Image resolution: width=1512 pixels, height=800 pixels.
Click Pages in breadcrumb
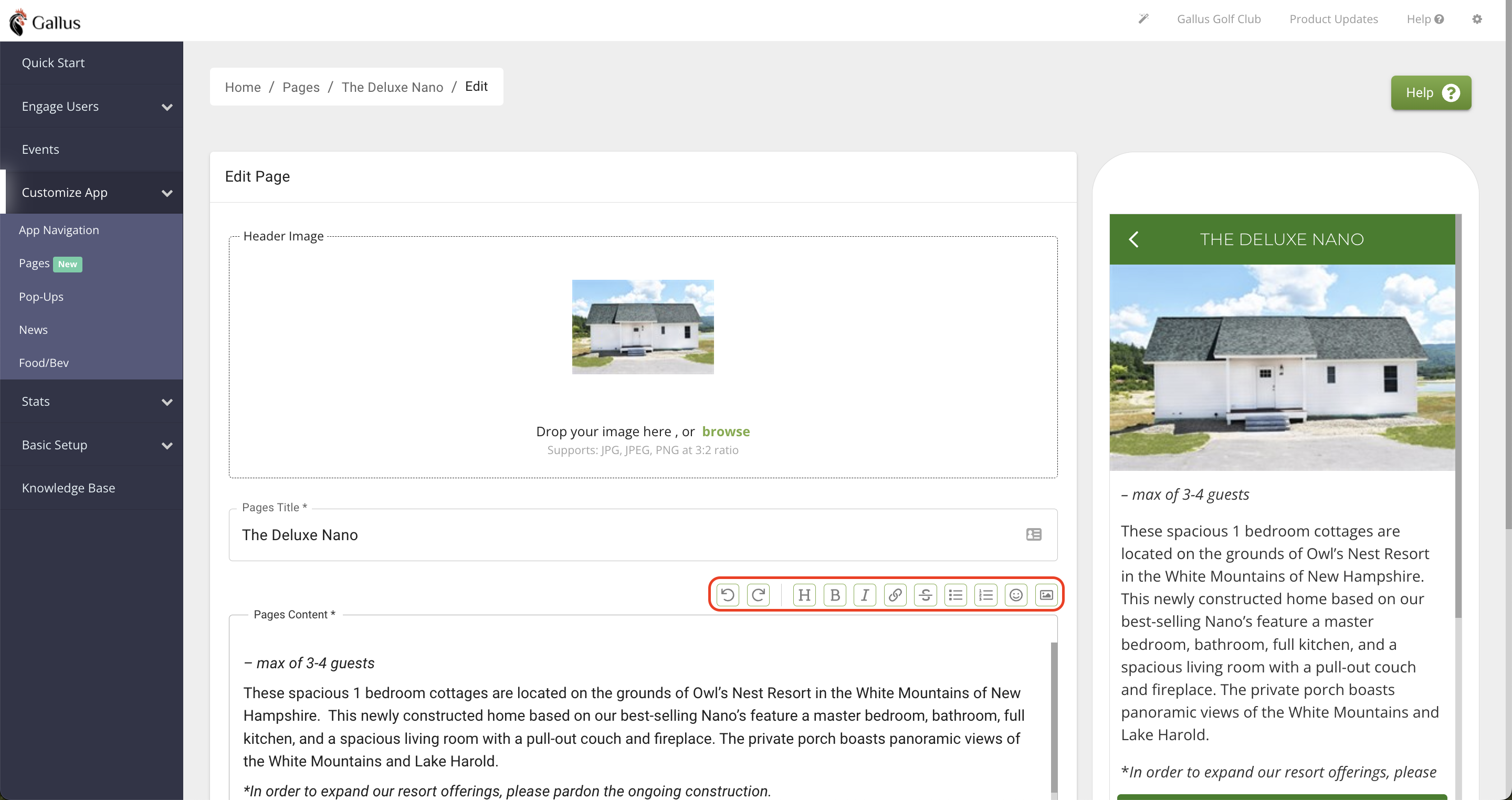tap(300, 87)
